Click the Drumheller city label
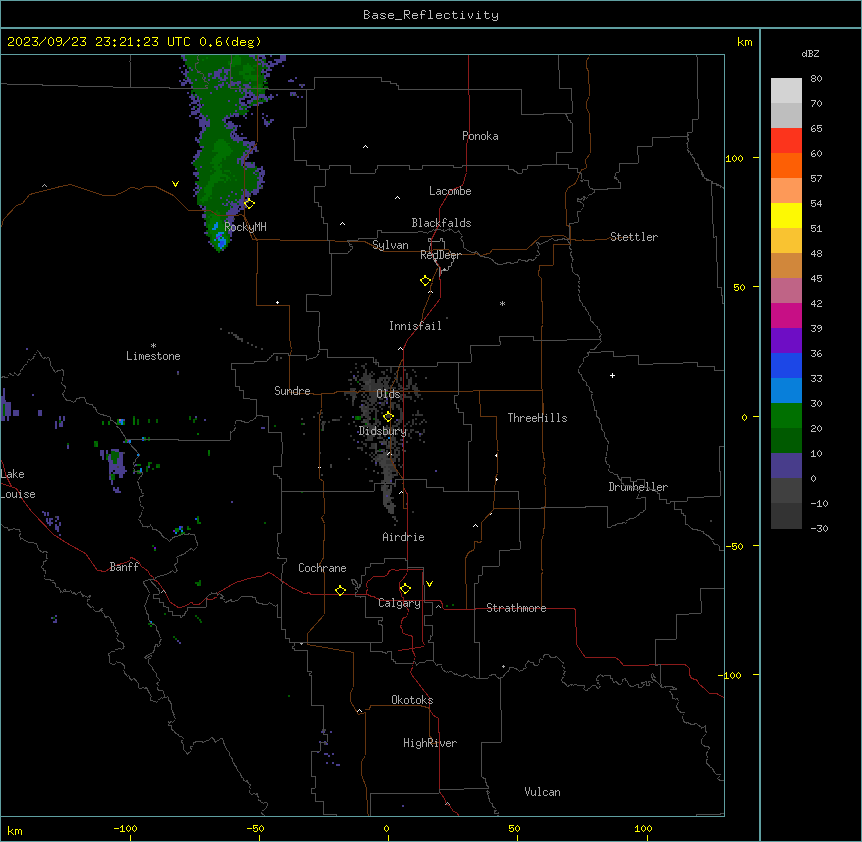Image resolution: width=862 pixels, height=842 pixels. click(638, 487)
